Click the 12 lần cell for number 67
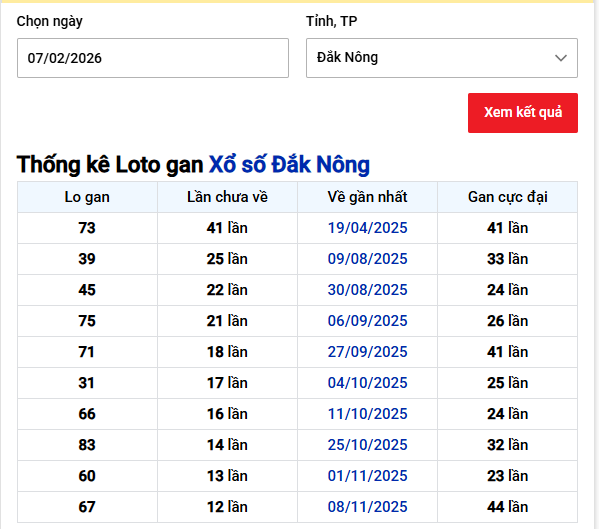This screenshot has height=529, width=599. coord(227,507)
